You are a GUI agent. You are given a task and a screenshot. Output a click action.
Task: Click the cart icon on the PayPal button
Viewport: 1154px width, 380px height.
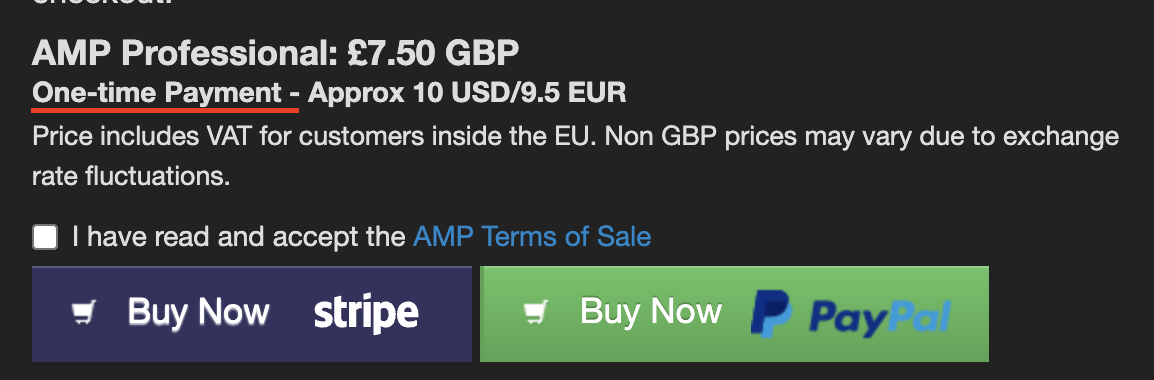(x=537, y=313)
